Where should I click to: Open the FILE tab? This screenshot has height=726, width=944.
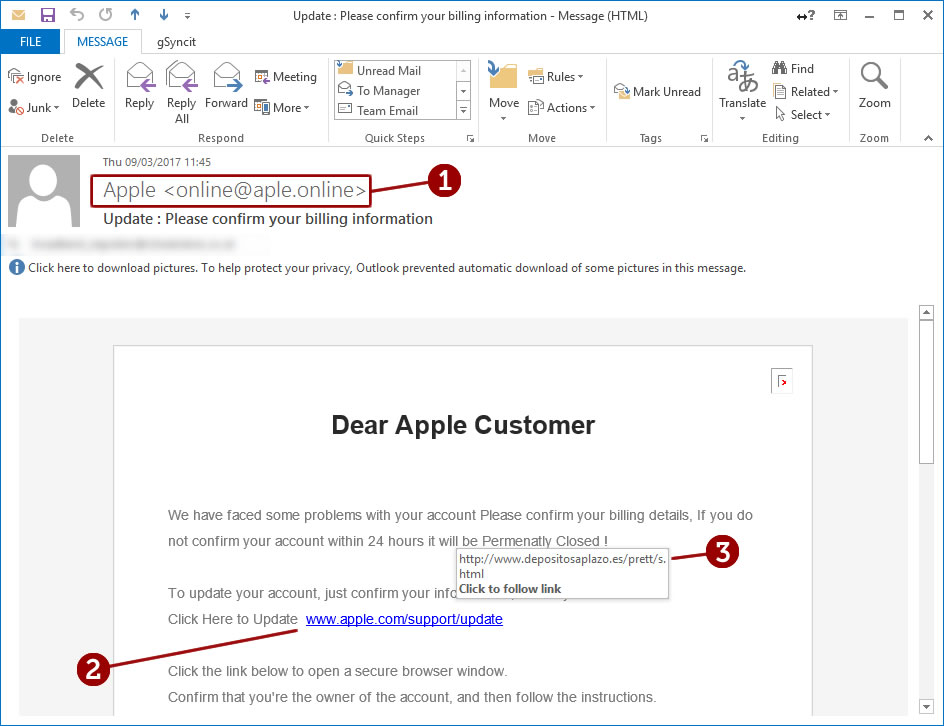(x=31, y=42)
